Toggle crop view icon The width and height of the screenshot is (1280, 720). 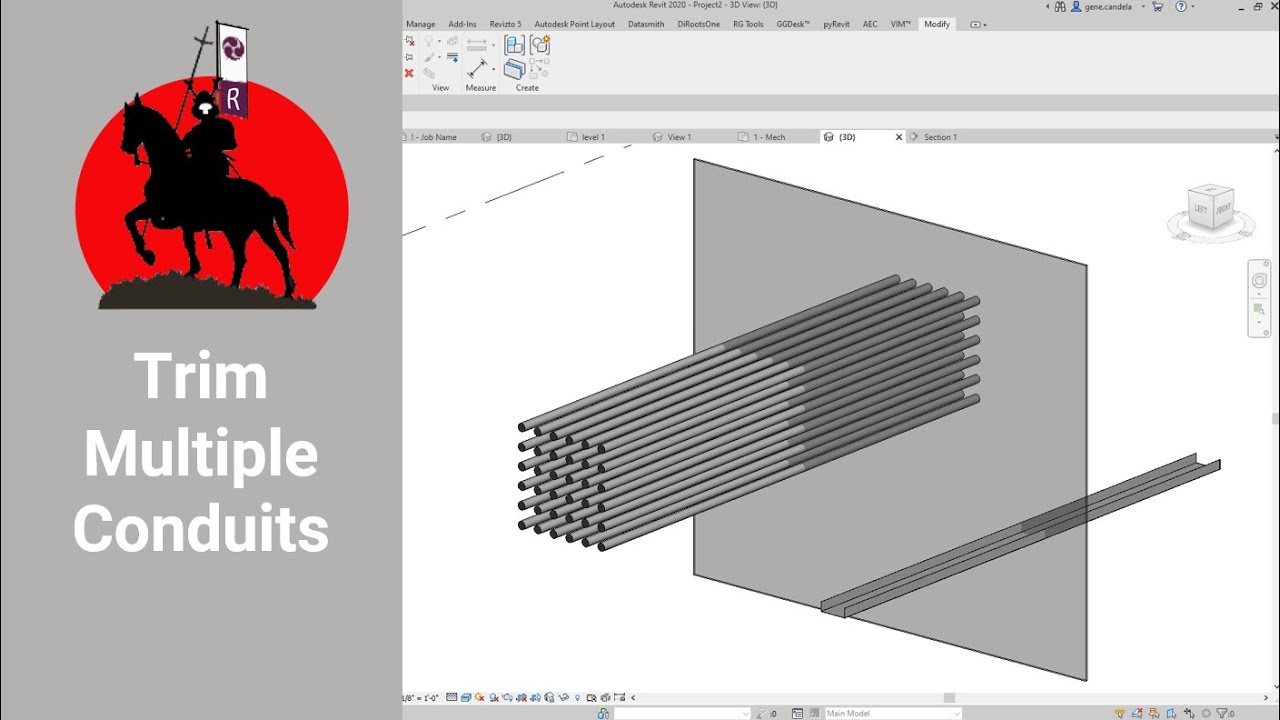[x=521, y=697]
